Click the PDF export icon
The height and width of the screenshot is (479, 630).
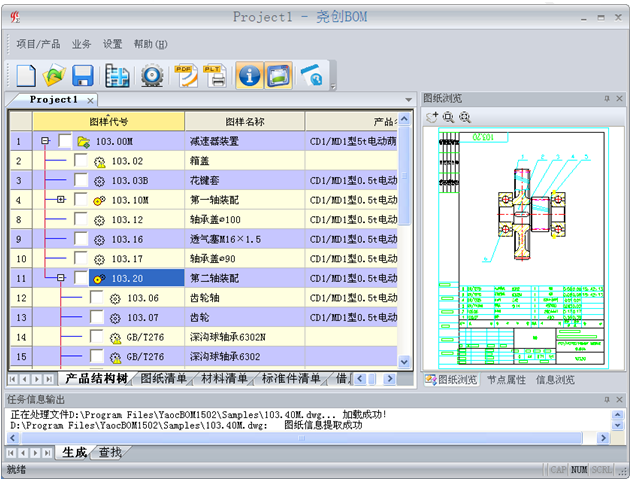(x=186, y=75)
